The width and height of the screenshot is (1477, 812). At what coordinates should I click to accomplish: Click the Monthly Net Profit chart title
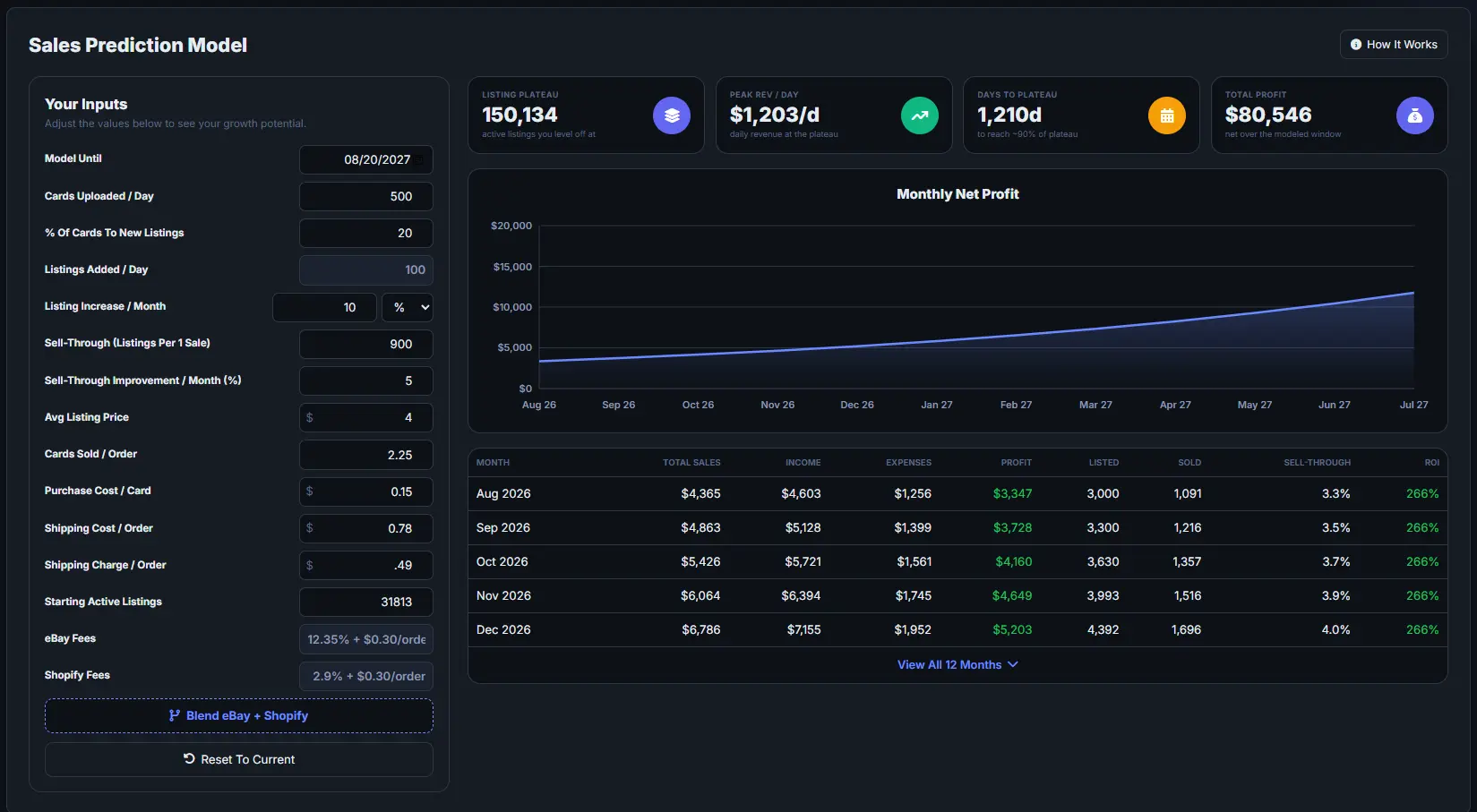(x=957, y=194)
